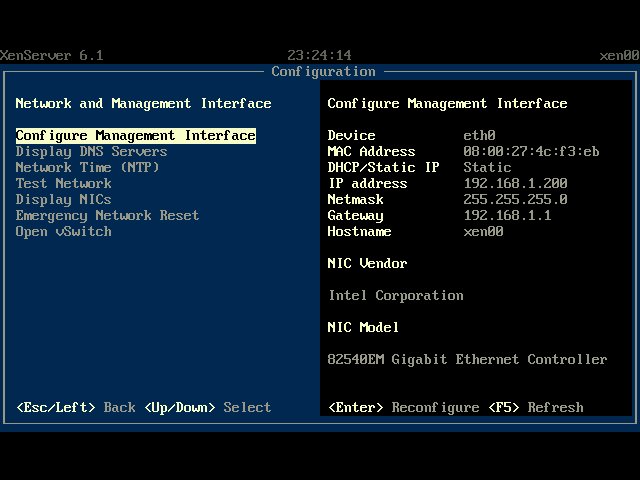The width and height of the screenshot is (640, 480).
Task: Click the Configure Management Interface panel heading
Action: click(447, 104)
